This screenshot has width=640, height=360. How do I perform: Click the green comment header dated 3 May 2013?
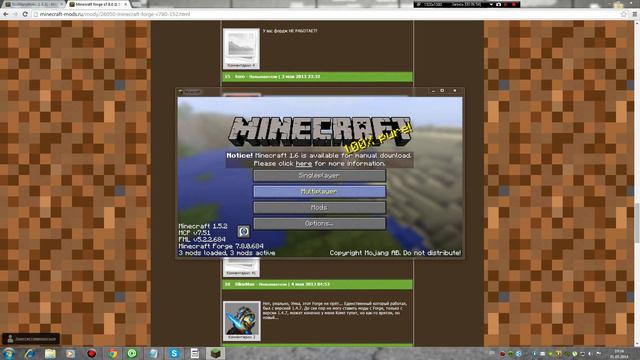(x=317, y=76)
